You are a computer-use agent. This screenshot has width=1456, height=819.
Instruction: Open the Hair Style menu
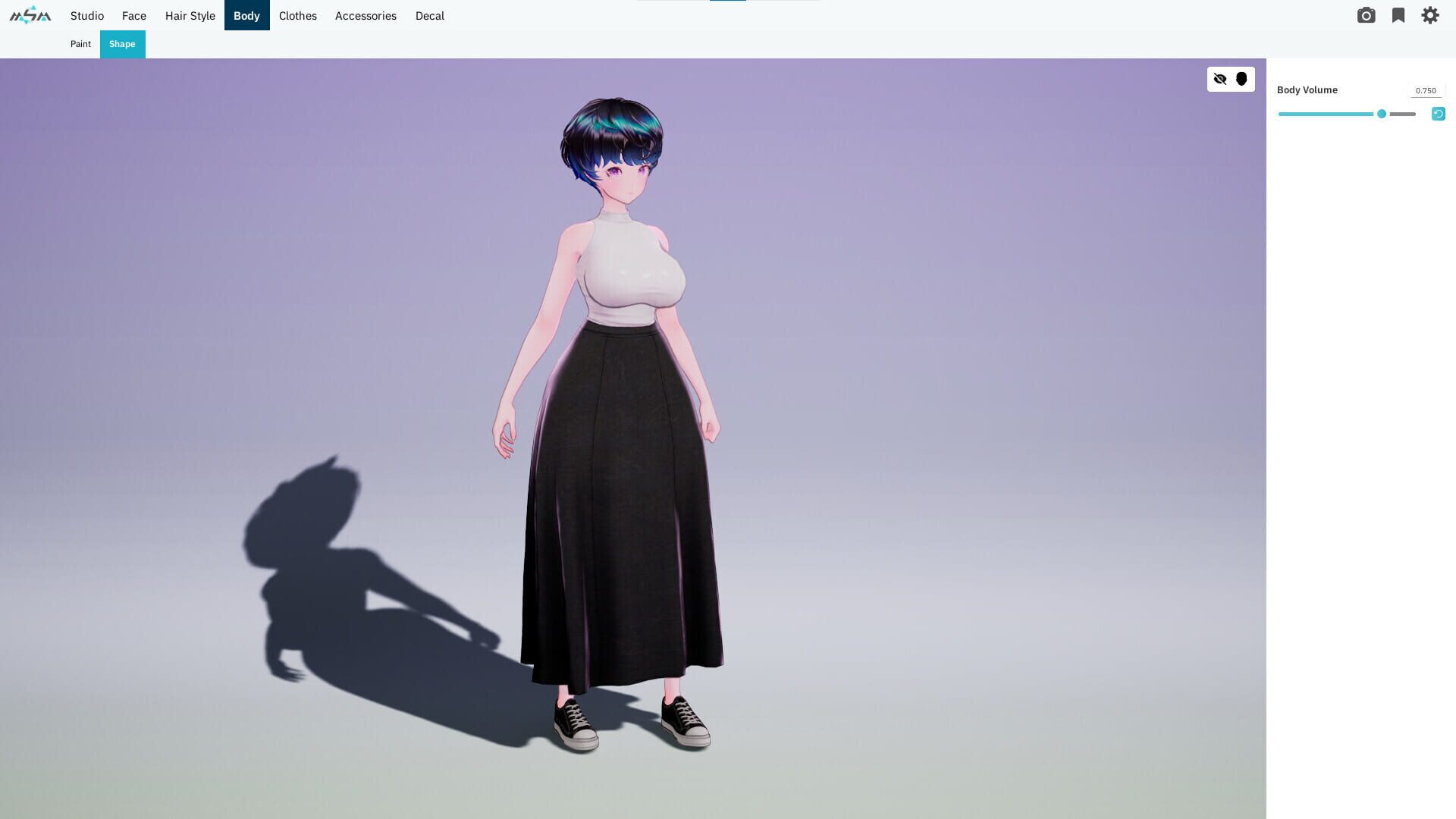tap(190, 15)
